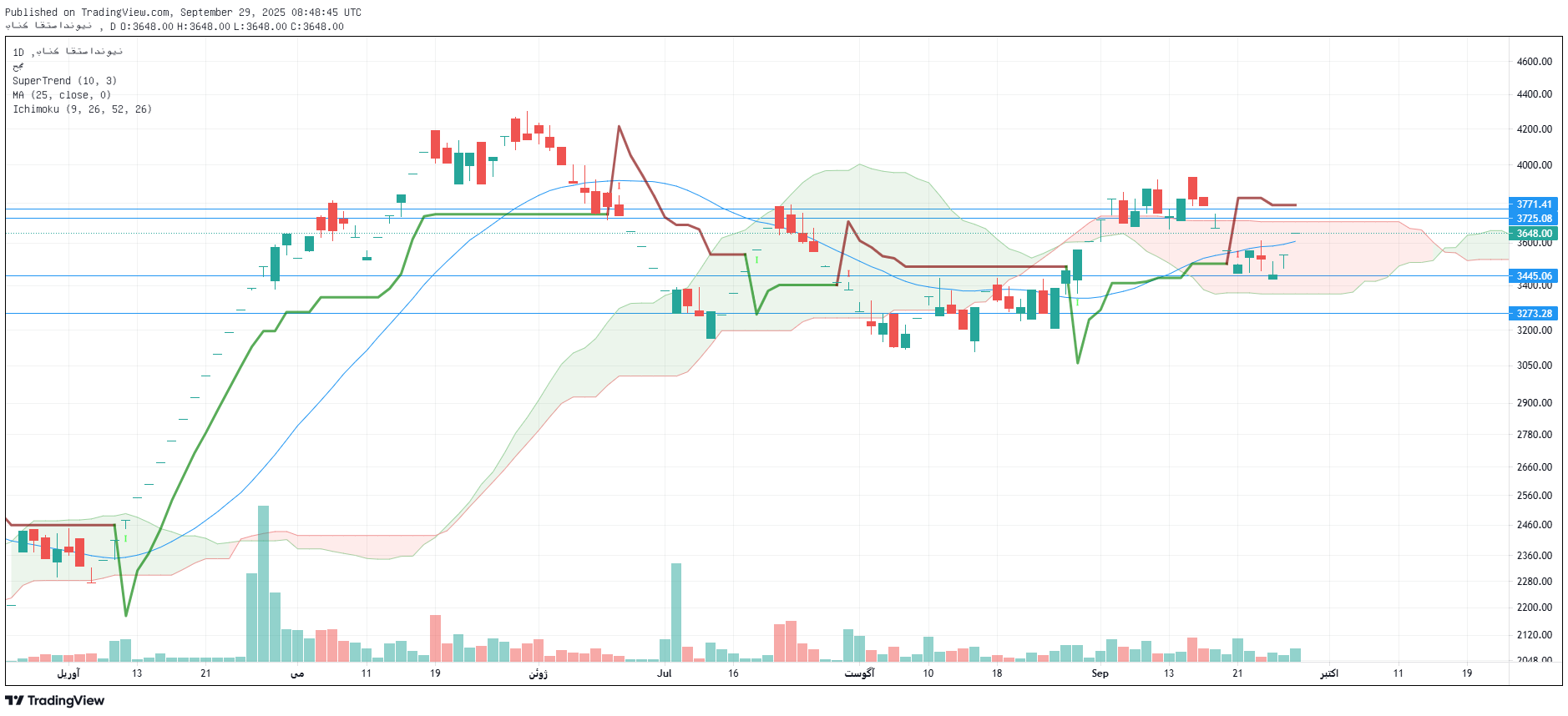The image size is (1568, 716).
Task: Click the TradingView logo at bottom left
Action: 55,700
